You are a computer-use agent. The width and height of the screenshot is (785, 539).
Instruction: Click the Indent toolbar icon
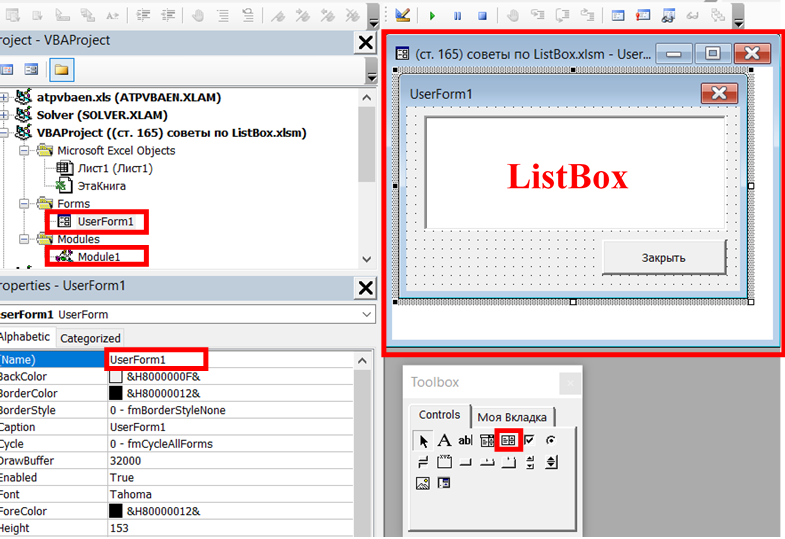pyautogui.click(x=143, y=16)
